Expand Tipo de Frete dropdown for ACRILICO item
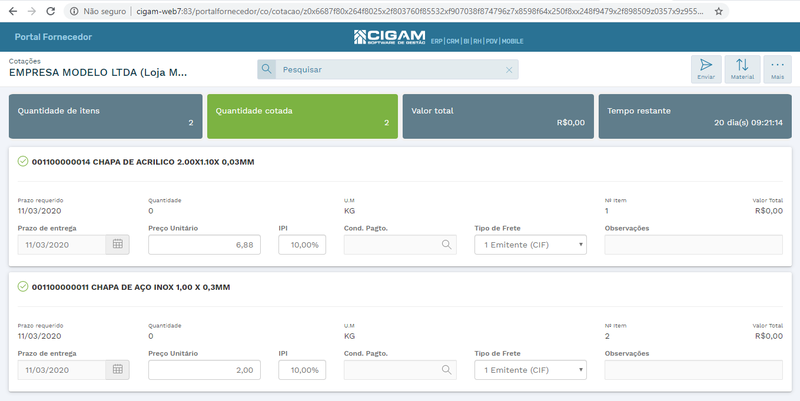800x401 pixels. [x=531, y=245]
